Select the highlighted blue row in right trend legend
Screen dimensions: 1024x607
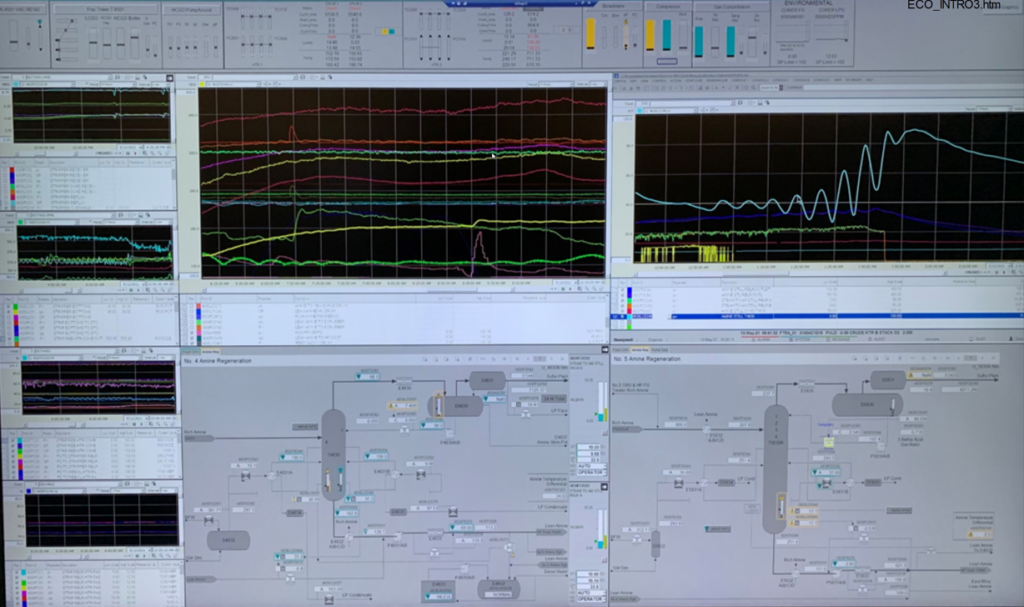816,316
